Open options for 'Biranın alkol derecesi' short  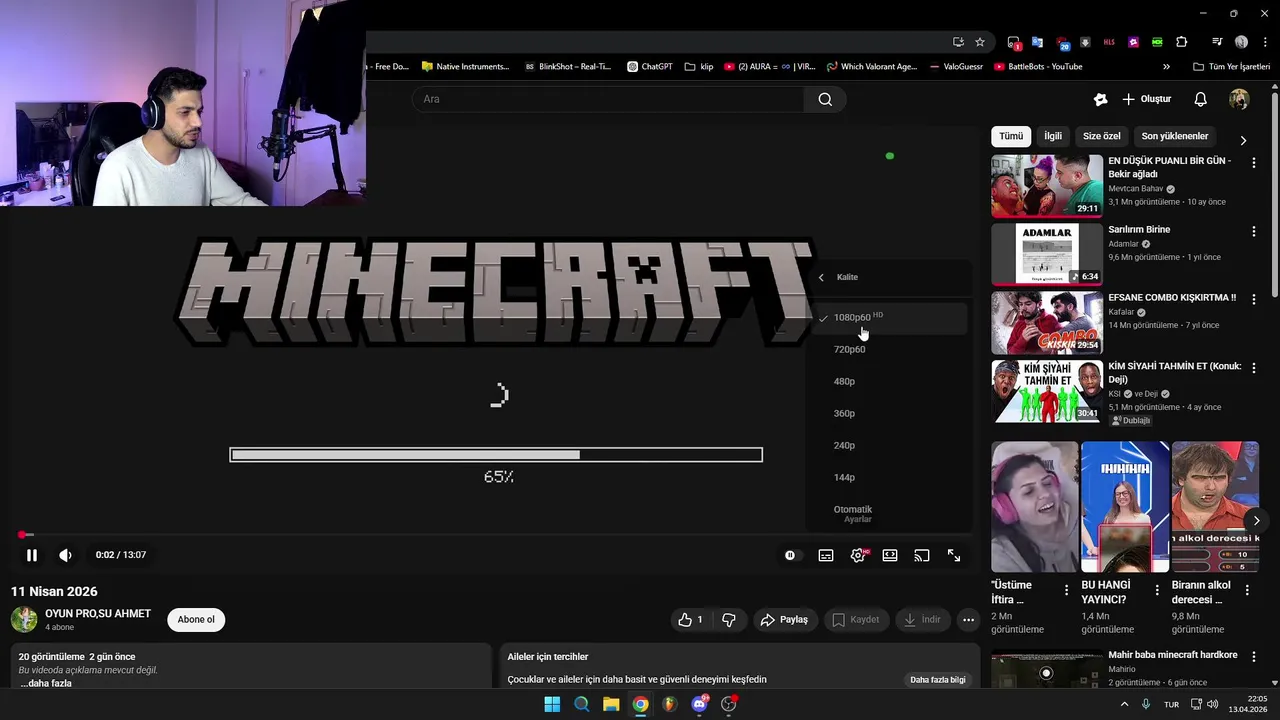pos(1247,590)
